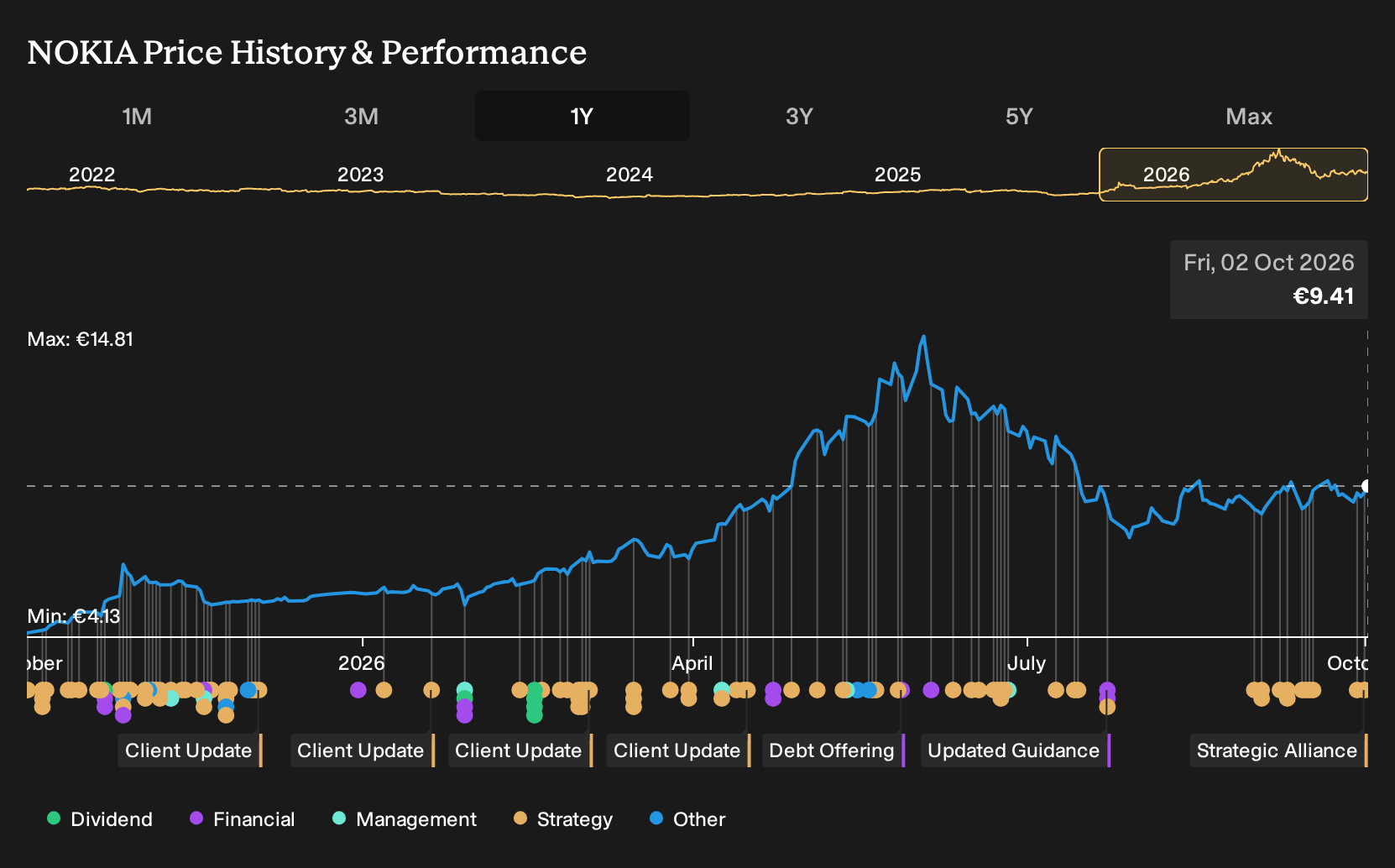This screenshot has height=868, width=1395.
Task: Open the Client Update label beside Debt Offering
Action: (678, 750)
